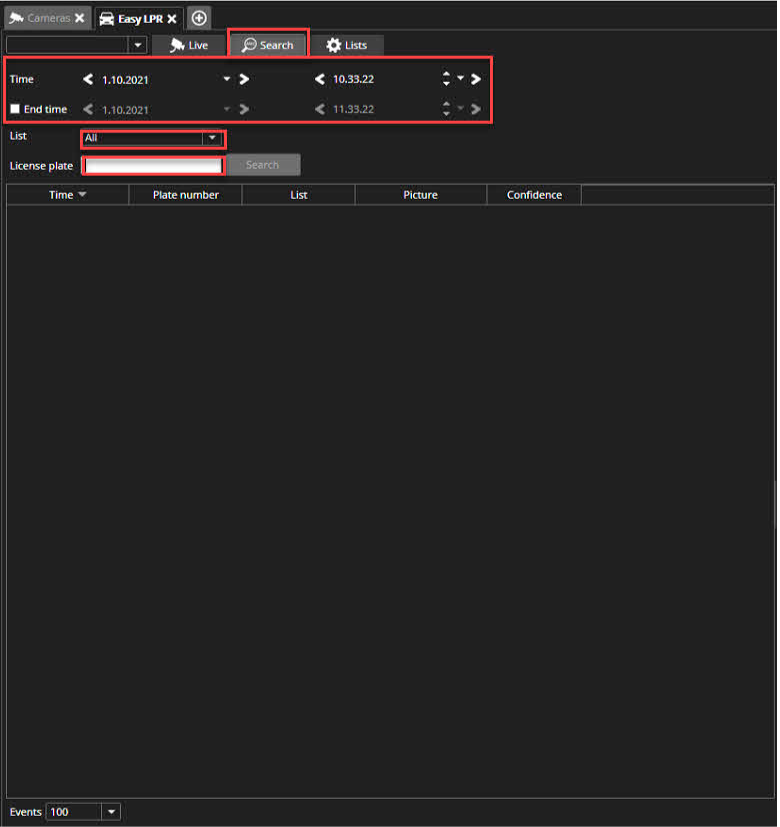Expand the List dropdown showing All
Screen dimensions: 780x827
[x=212, y=138]
